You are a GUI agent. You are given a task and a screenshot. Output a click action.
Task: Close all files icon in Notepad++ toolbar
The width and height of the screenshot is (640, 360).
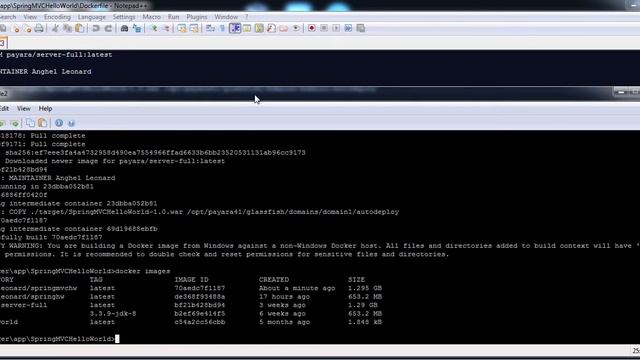click(27, 28)
